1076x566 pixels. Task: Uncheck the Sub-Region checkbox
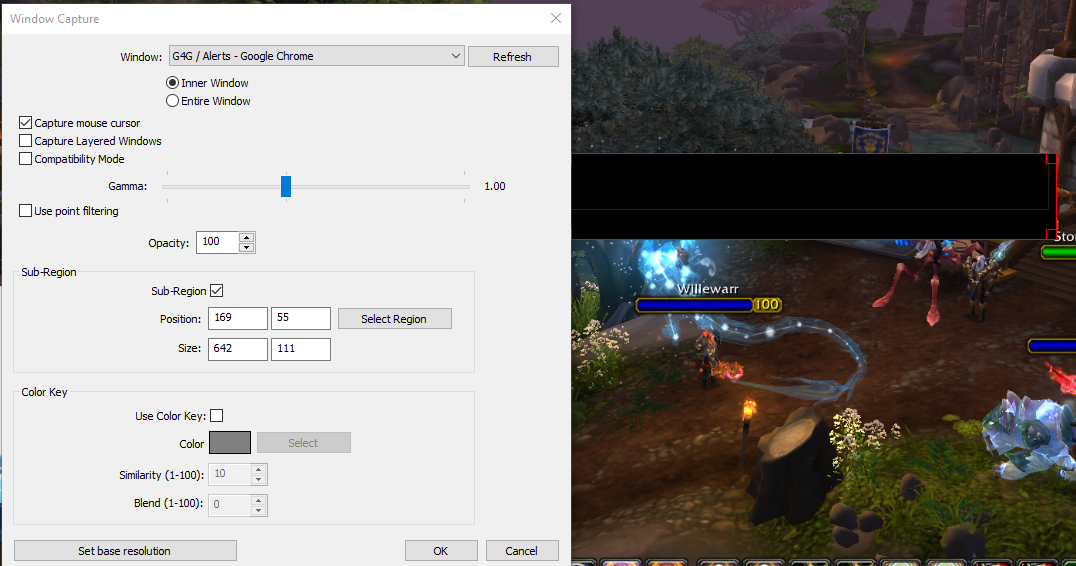pyautogui.click(x=216, y=290)
